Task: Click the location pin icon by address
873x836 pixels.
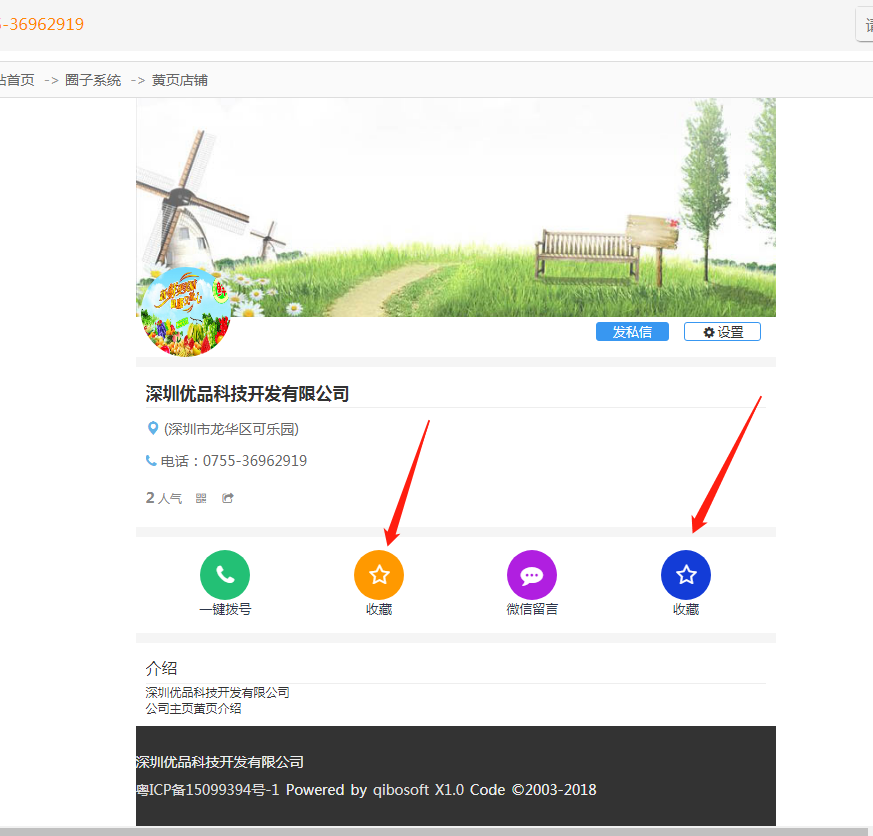Action: click(x=153, y=429)
